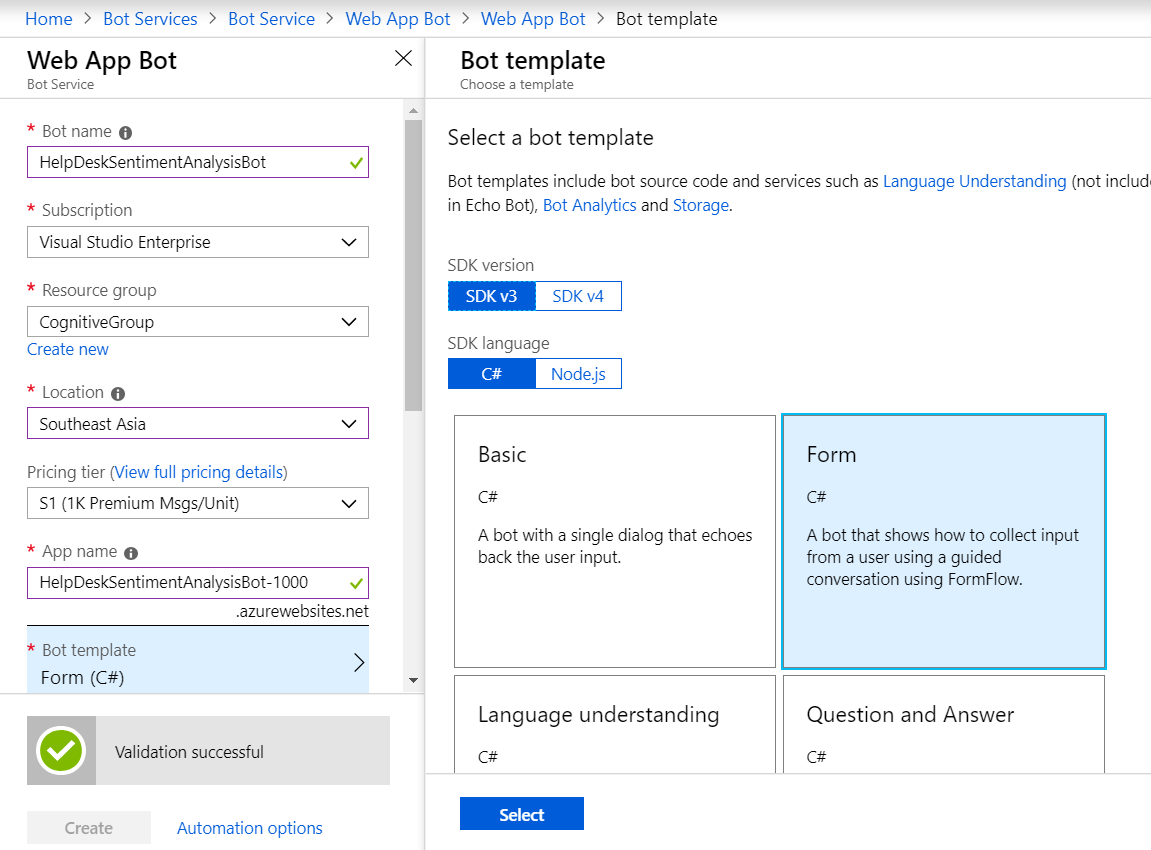The height and width of the screenshot is (850, 1151).
Task: Click the App name info icon
Action: click(x=131, y=553)
